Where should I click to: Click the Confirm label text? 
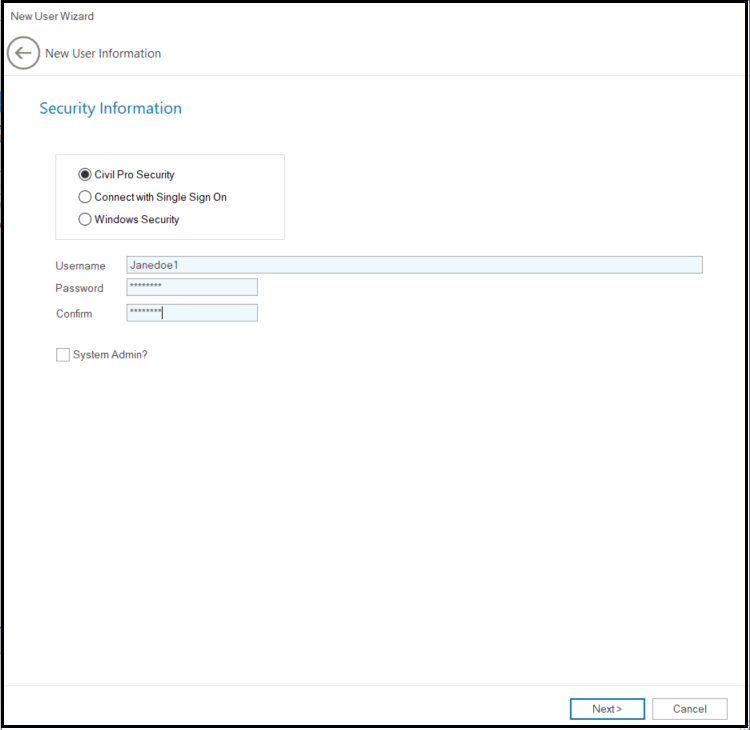coord(74,314)
